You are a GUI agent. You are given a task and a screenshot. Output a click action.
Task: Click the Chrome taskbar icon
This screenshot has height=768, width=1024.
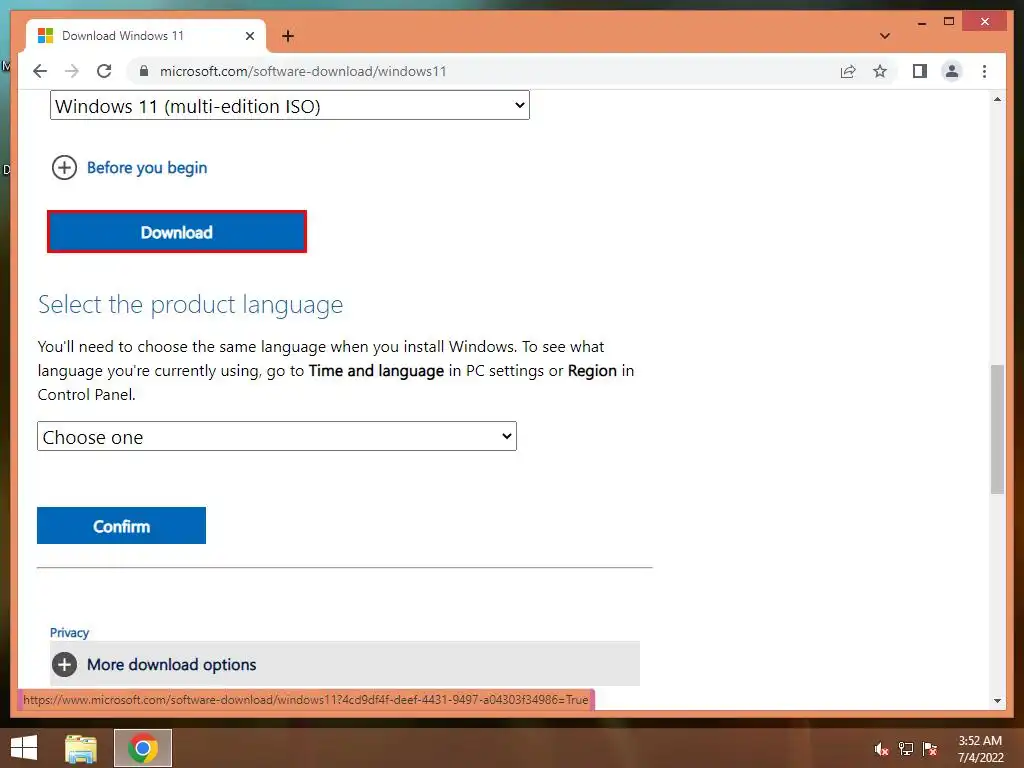pos(143,748)
